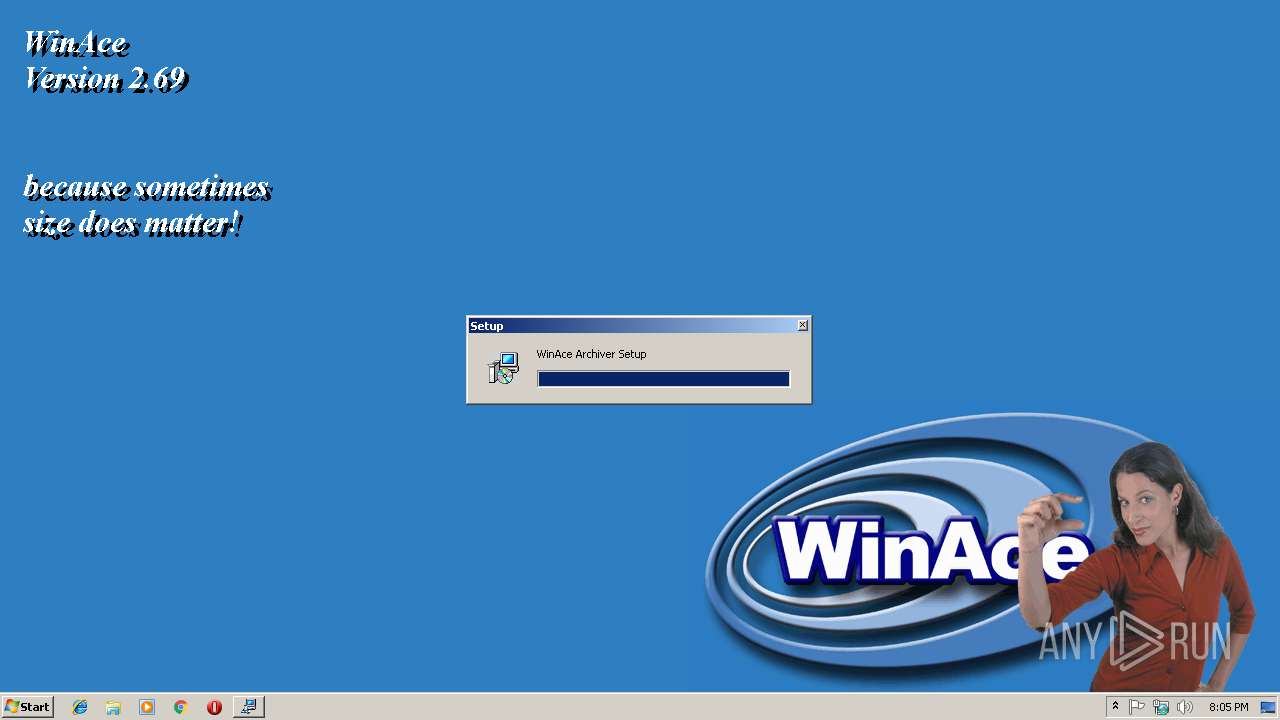Open the Action Center flag icon
This screenshot has height=720, width=1280.
pyautogui.click(x=1137, y=707)
